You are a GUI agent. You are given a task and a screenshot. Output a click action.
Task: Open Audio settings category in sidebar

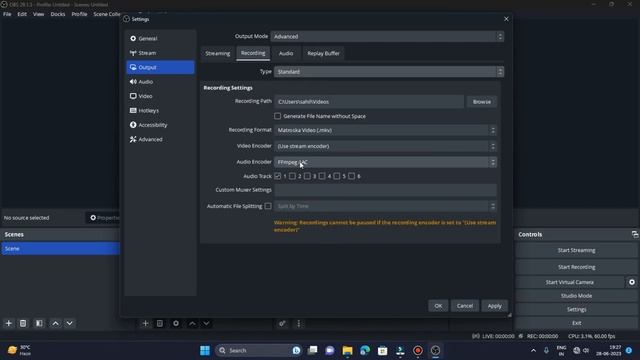click(160, 82)
